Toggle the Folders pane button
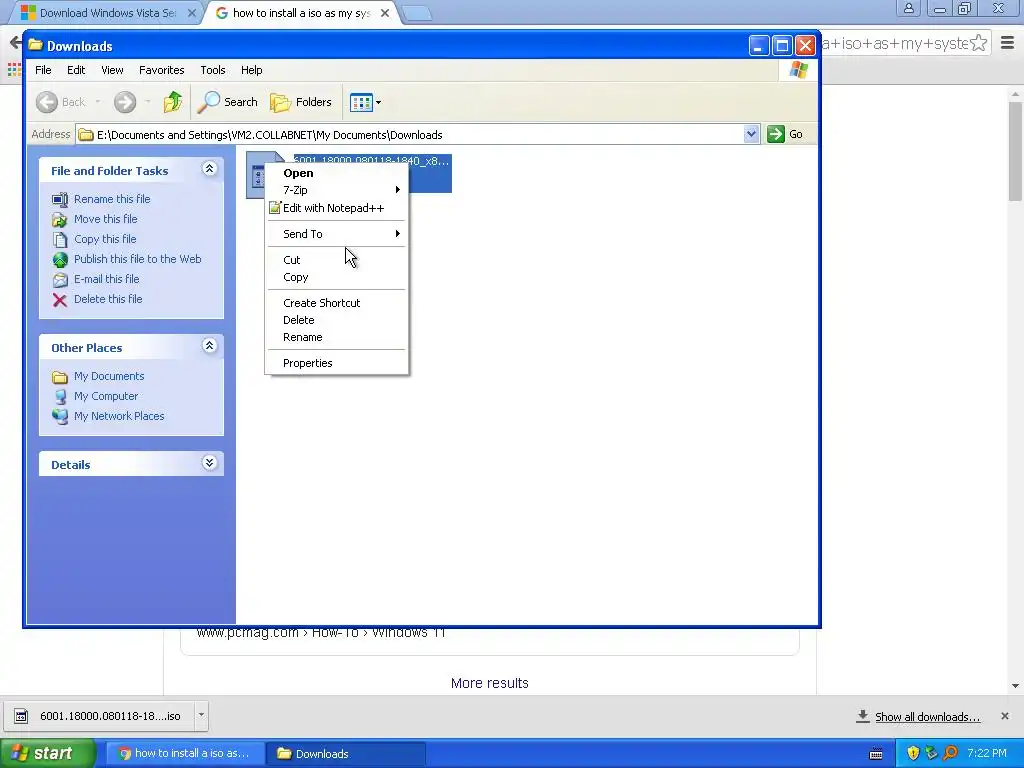1024x768 pixels. point(301,102)
